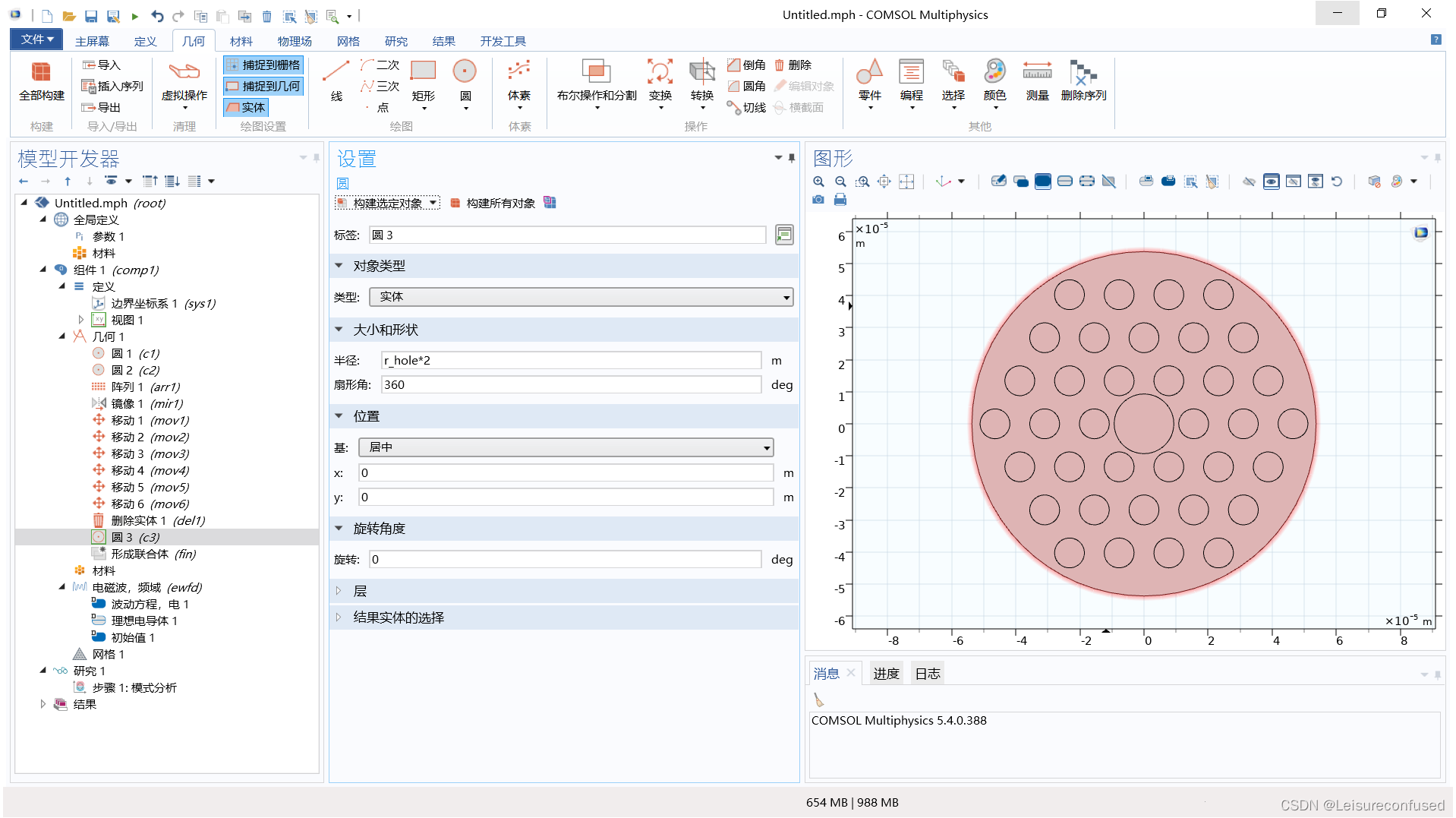Reset view with the rotate-back arrow icon
This screenshot has height=818, width=1456.
[1337, 182]
